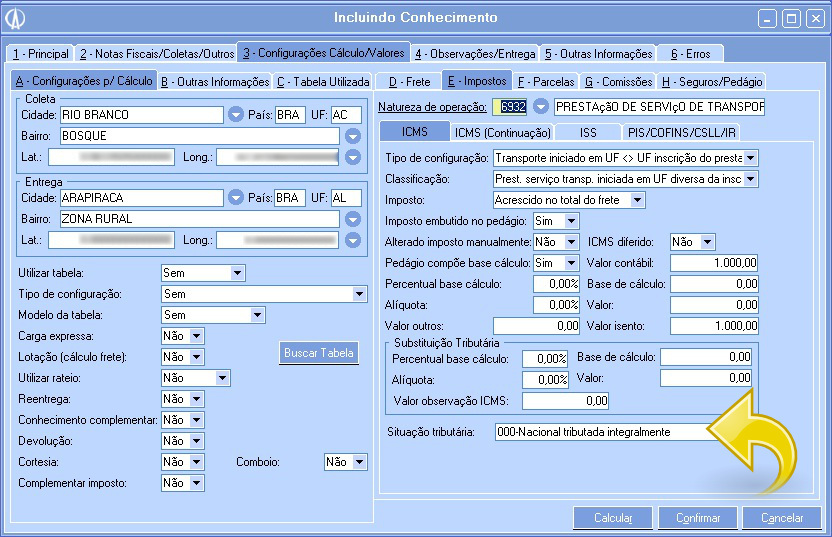
Task: Open the ICMS diferido dropdown
Action: pos(707,241)
